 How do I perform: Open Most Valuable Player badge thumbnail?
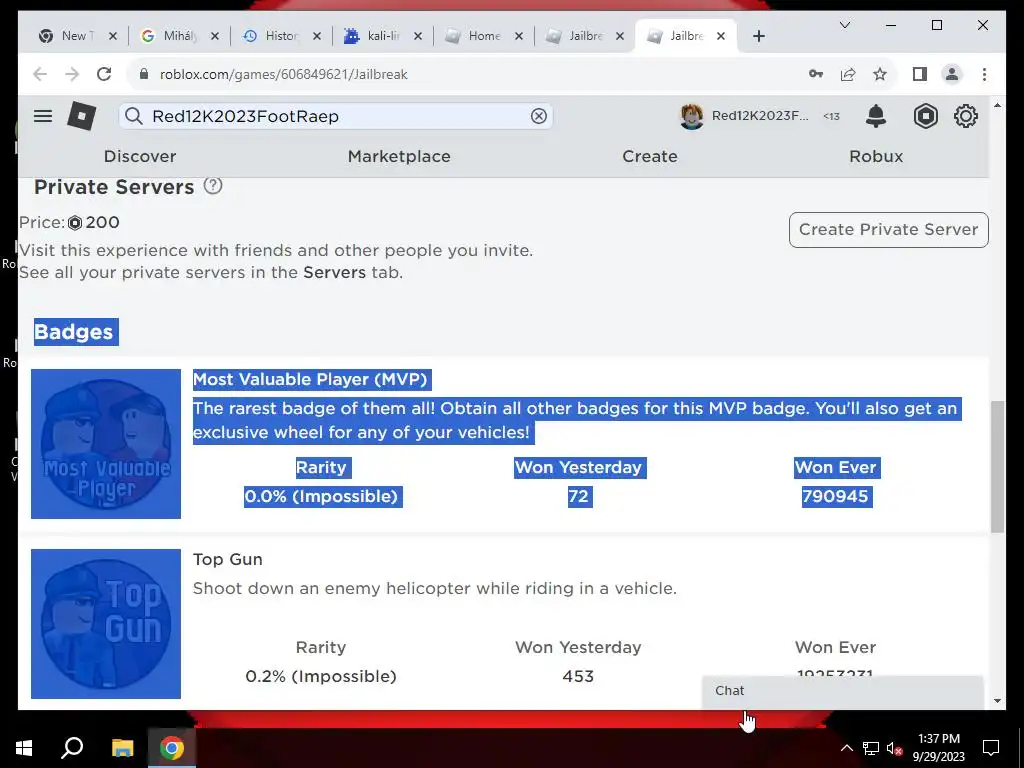tap(106, 444)
